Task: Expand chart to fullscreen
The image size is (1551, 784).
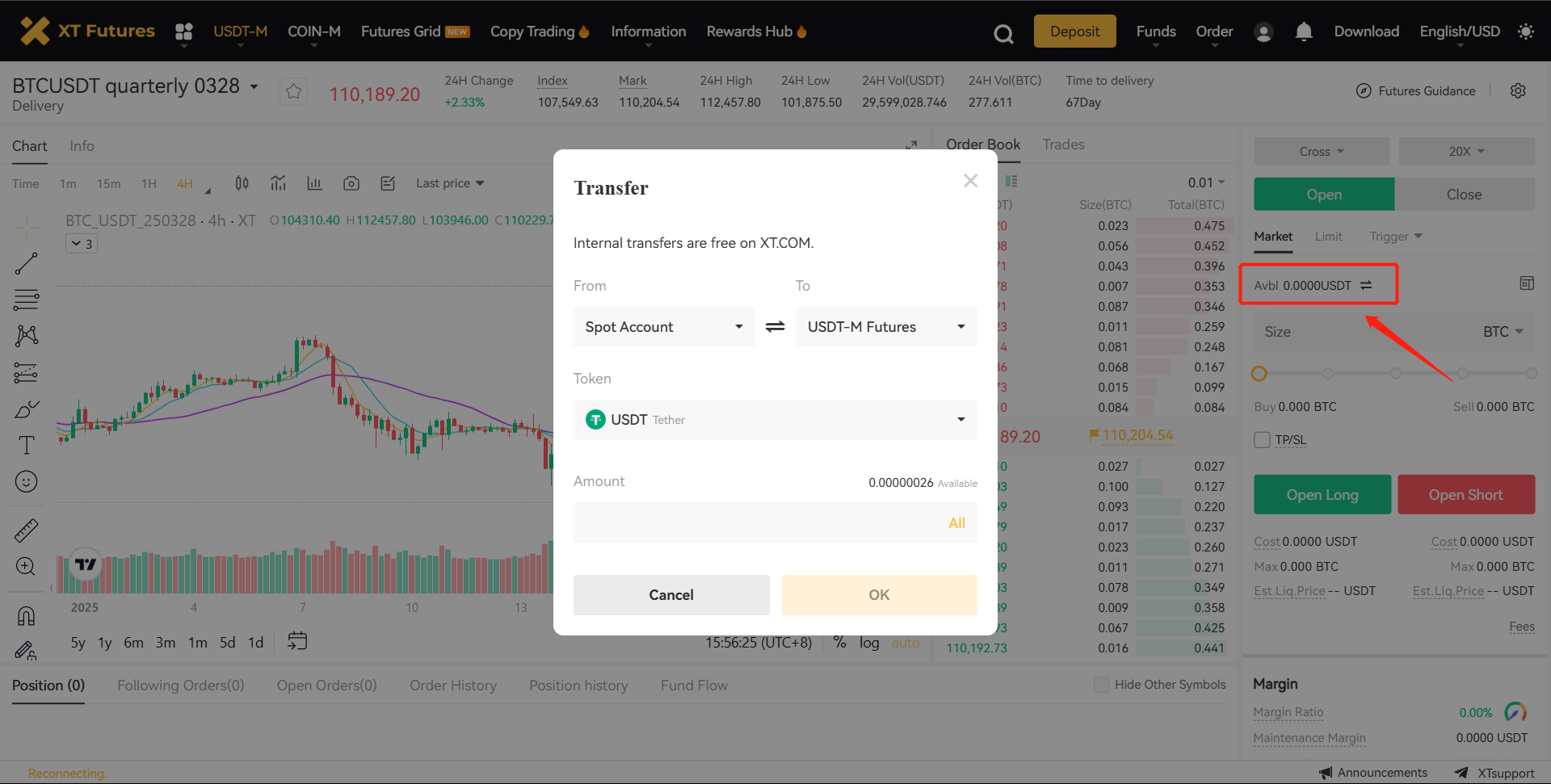Action: (911, 145)
